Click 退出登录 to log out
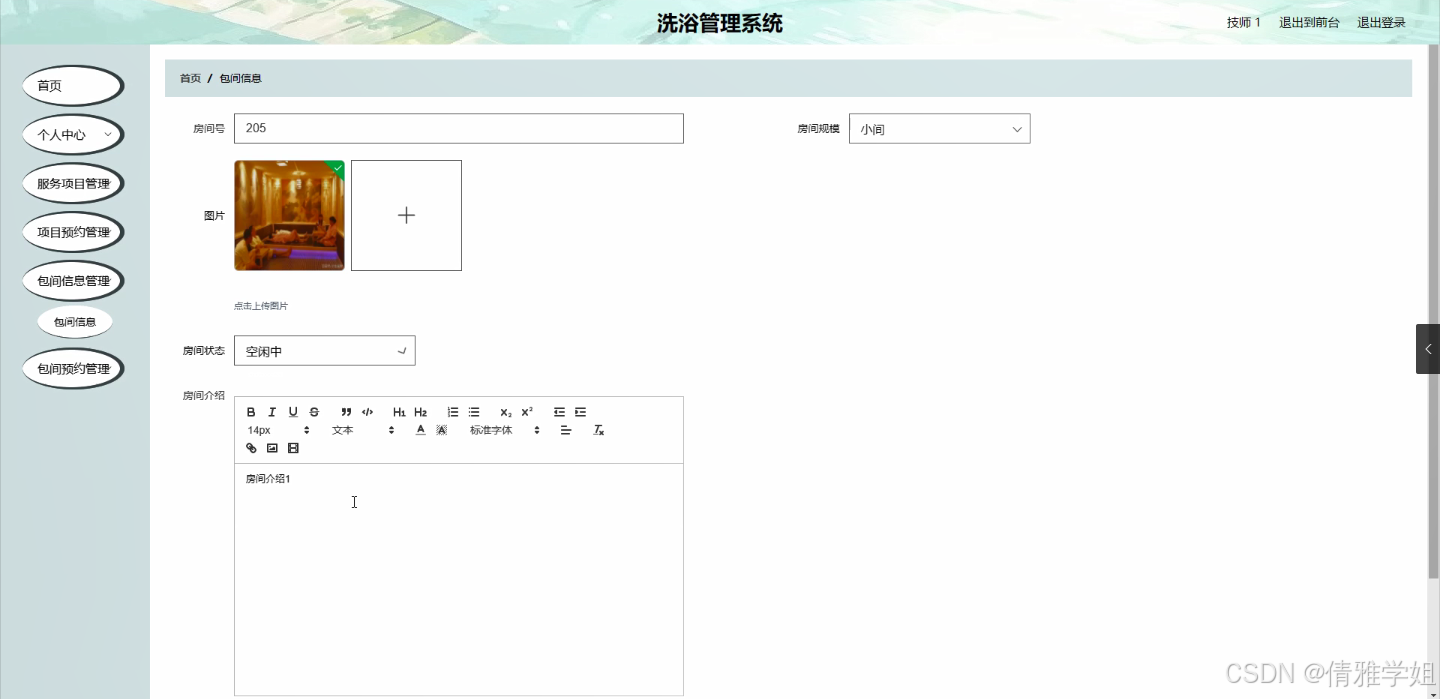This screenshot has width=1440, height=699. (x=1381, y=22)
